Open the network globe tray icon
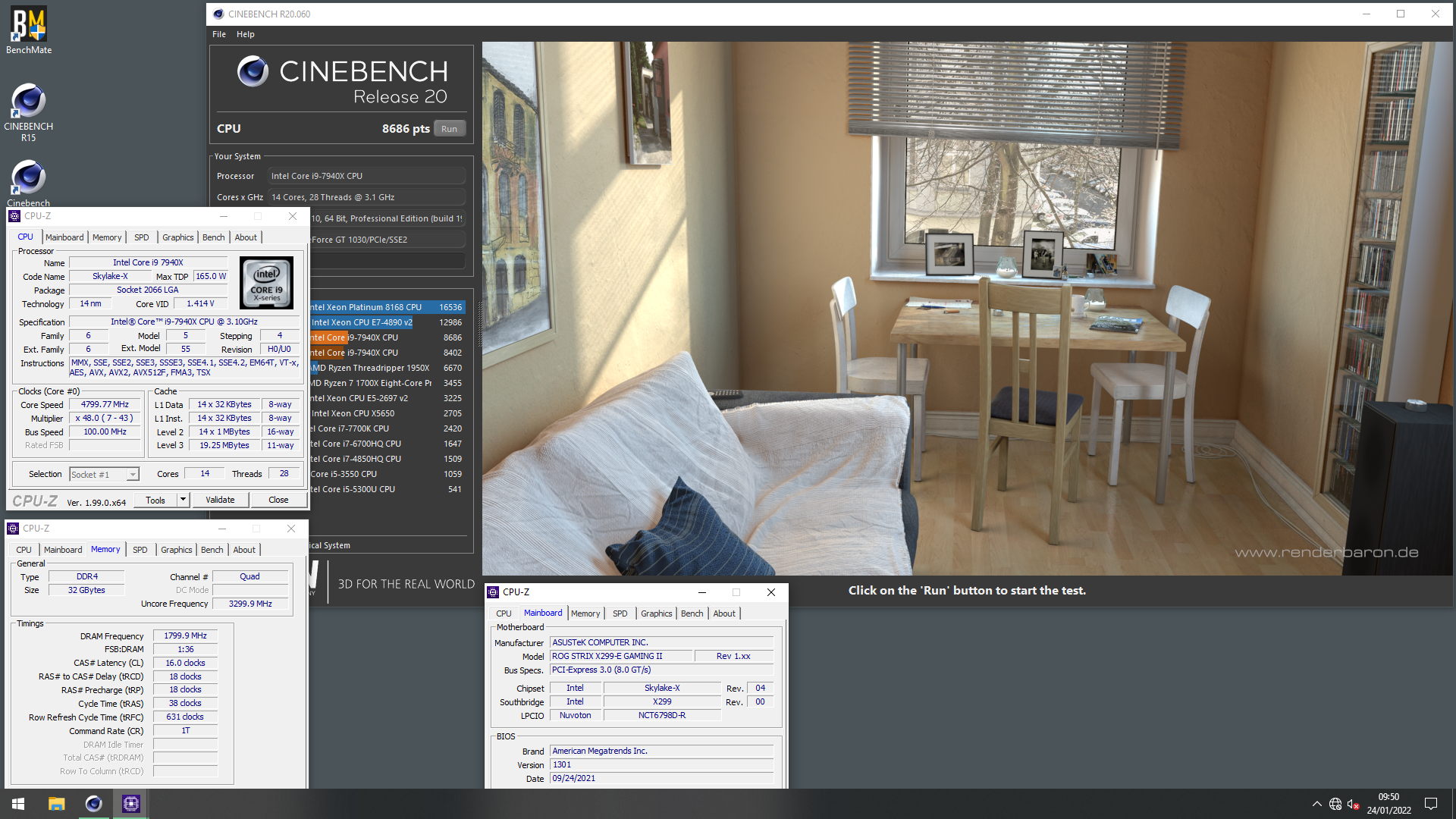This screenshot has height=819, width=1456. 1335,804
